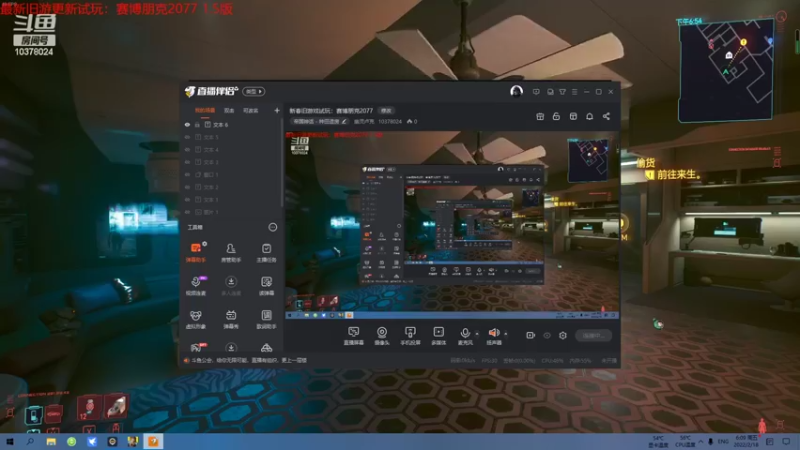Toggle visibility eye of 文本 3
This screenshot has height=450, width=800.
(187, 162)
